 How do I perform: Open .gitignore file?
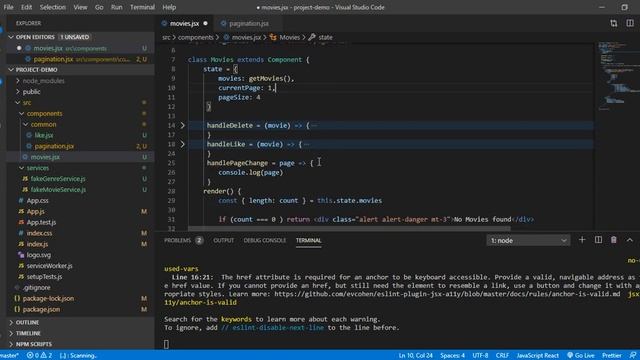36,287
